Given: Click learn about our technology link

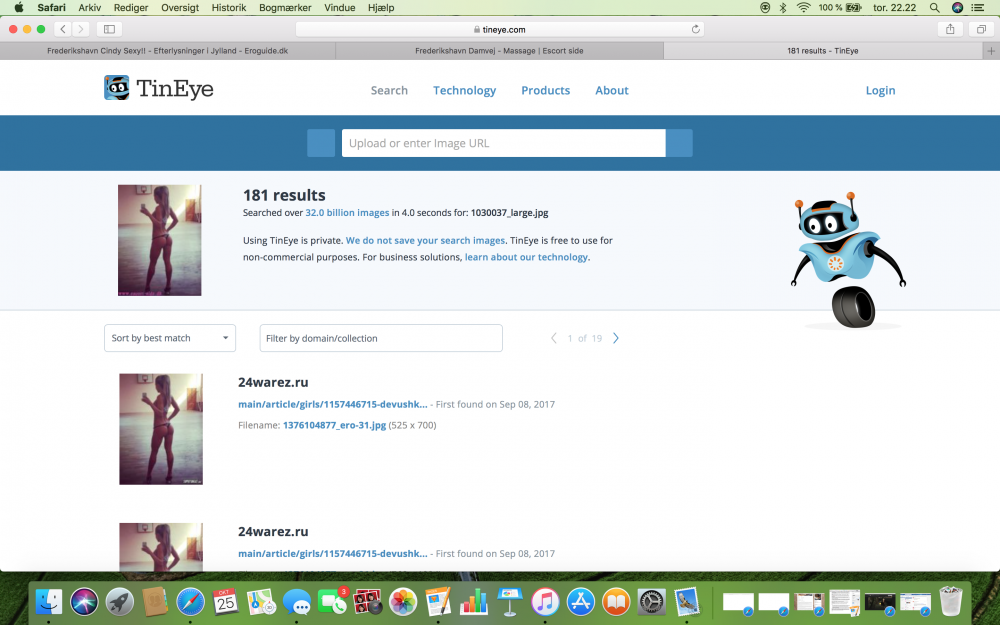Looking at the screenshot, I should click(526, 257).
